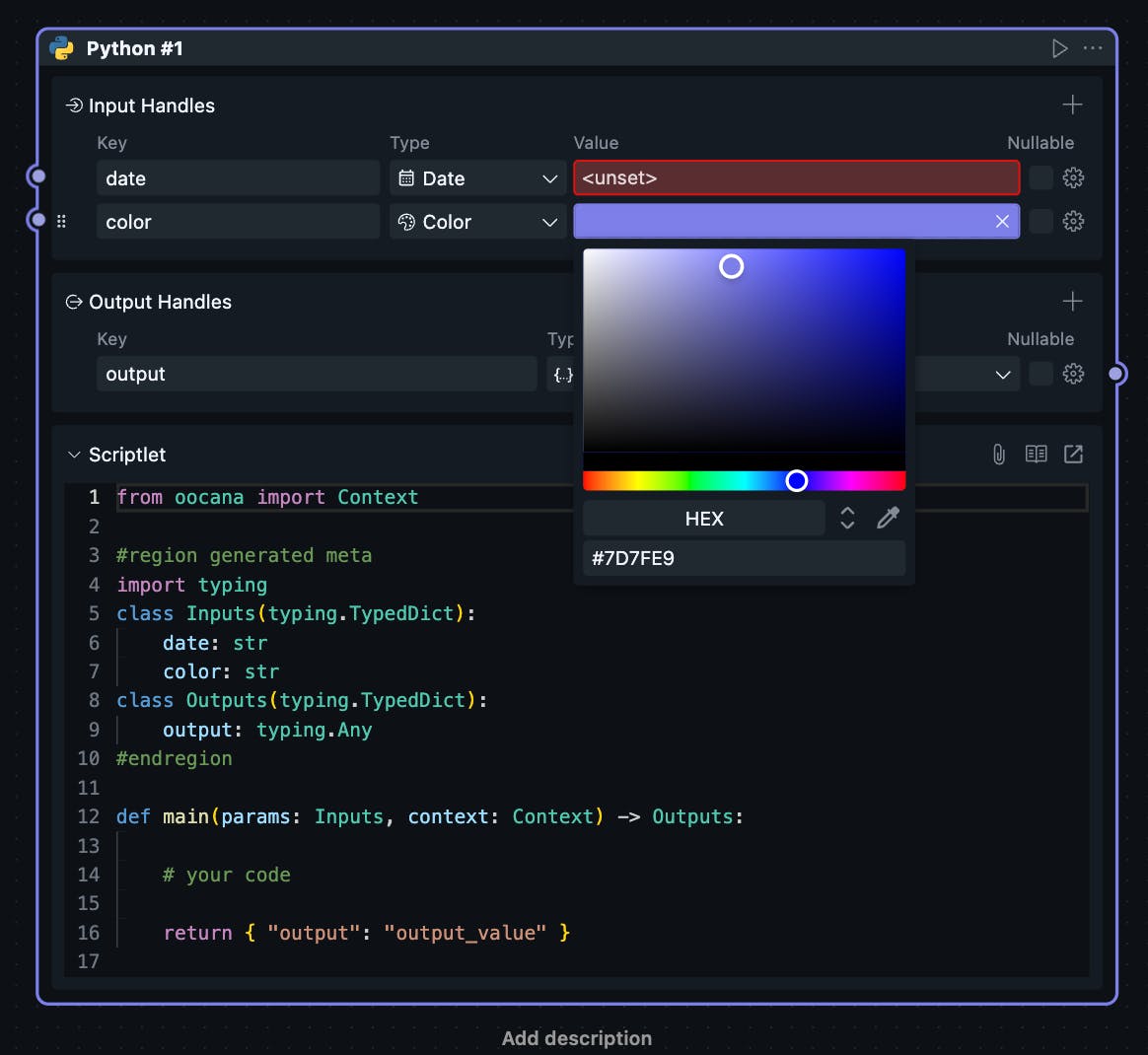This screenshot has height=1055, width=1148.
Task: Click 'color: str' code line
Action: click(221, 671)
